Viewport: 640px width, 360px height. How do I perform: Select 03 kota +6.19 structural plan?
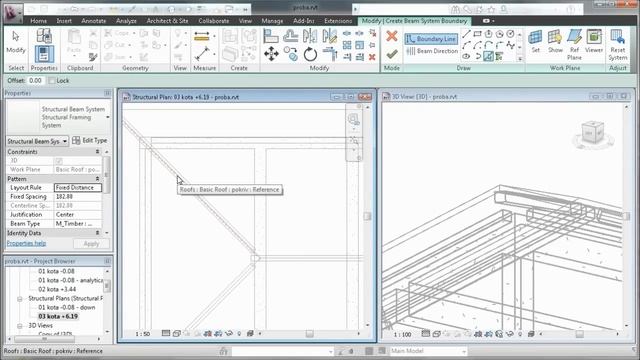pos(58,317)
